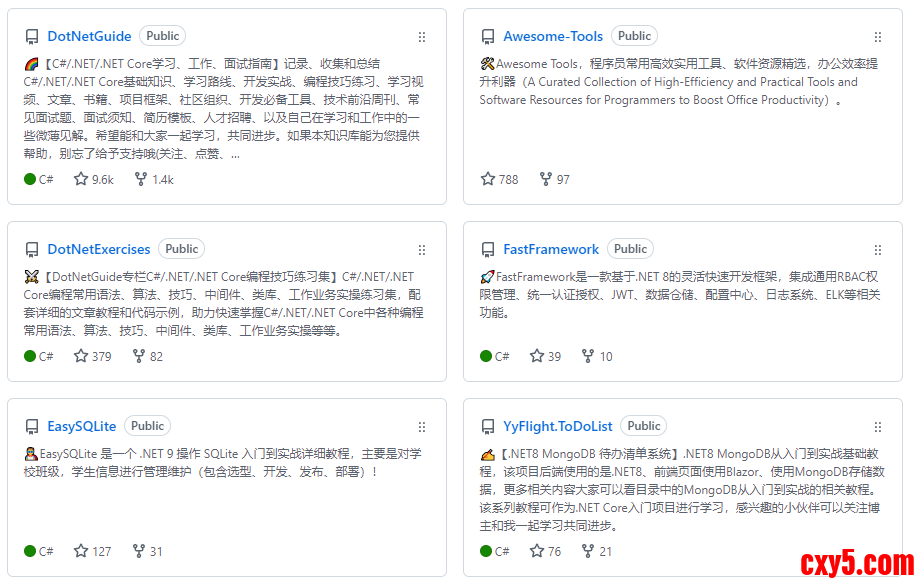Click the FastFramework description text
The height and width of the screenshot is (583, 919).
point(680,294)
